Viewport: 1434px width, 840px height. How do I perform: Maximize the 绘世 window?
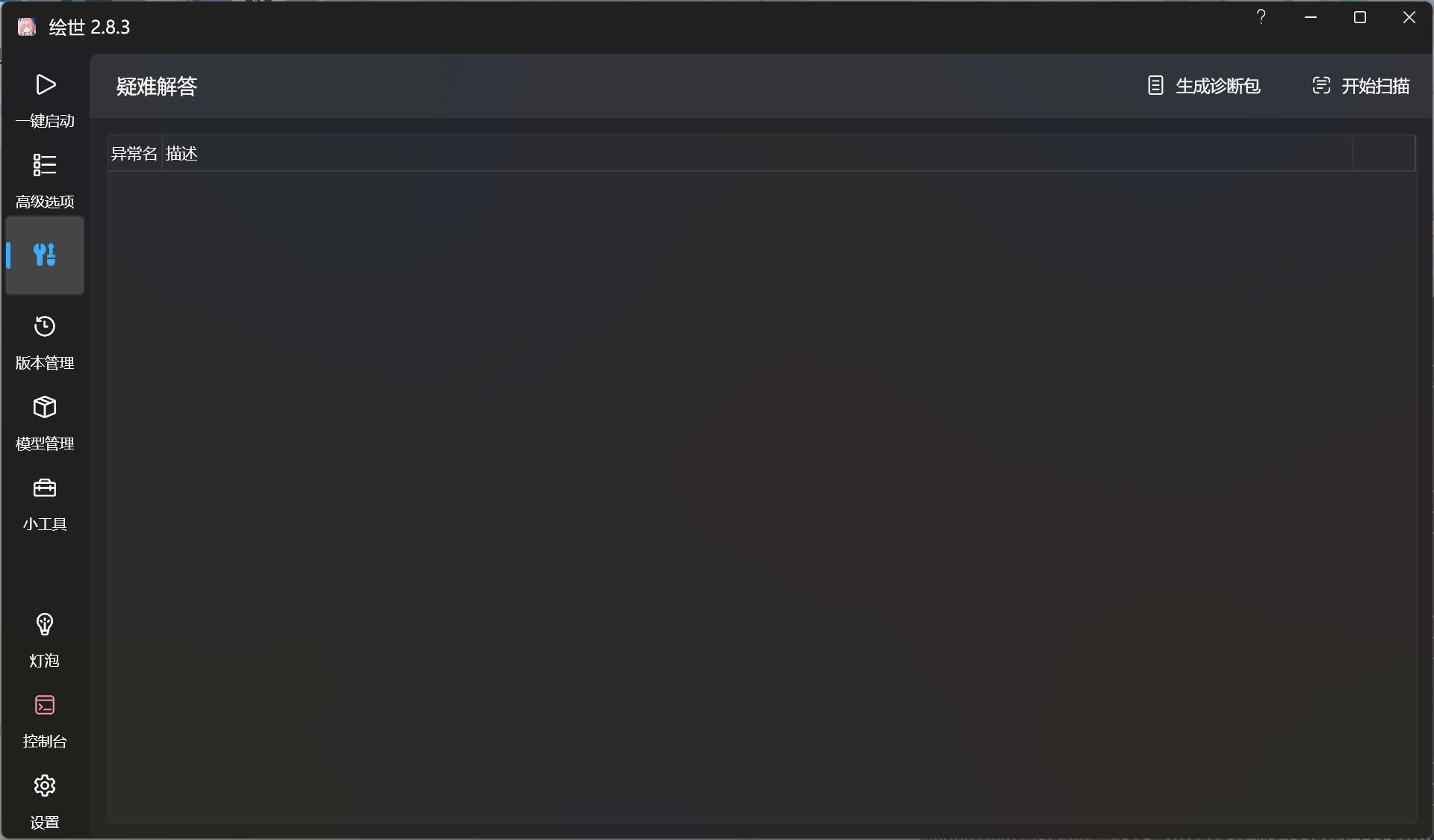coord(1360,17)
